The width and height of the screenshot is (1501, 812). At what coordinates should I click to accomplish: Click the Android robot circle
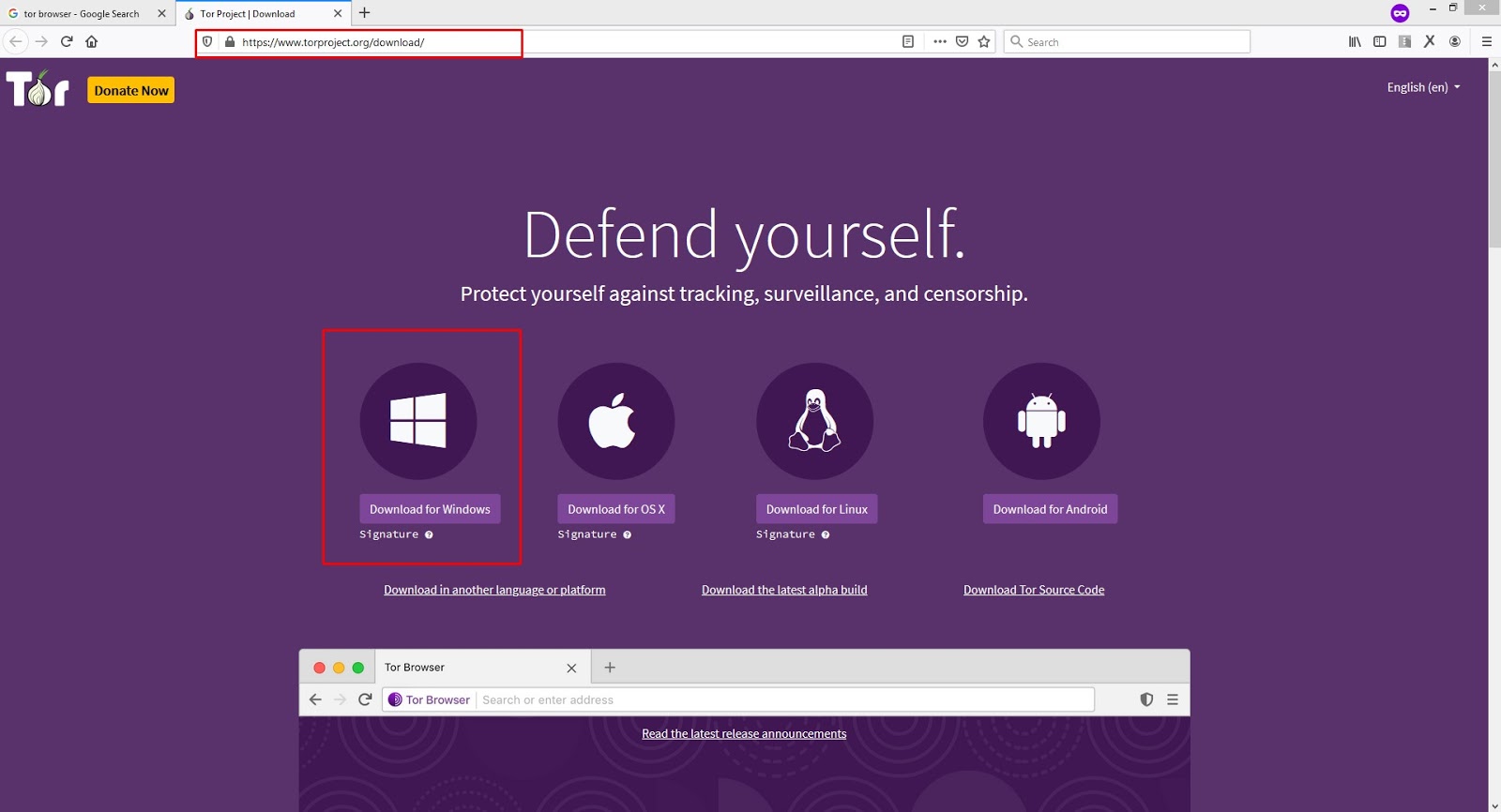(1041, 421)
